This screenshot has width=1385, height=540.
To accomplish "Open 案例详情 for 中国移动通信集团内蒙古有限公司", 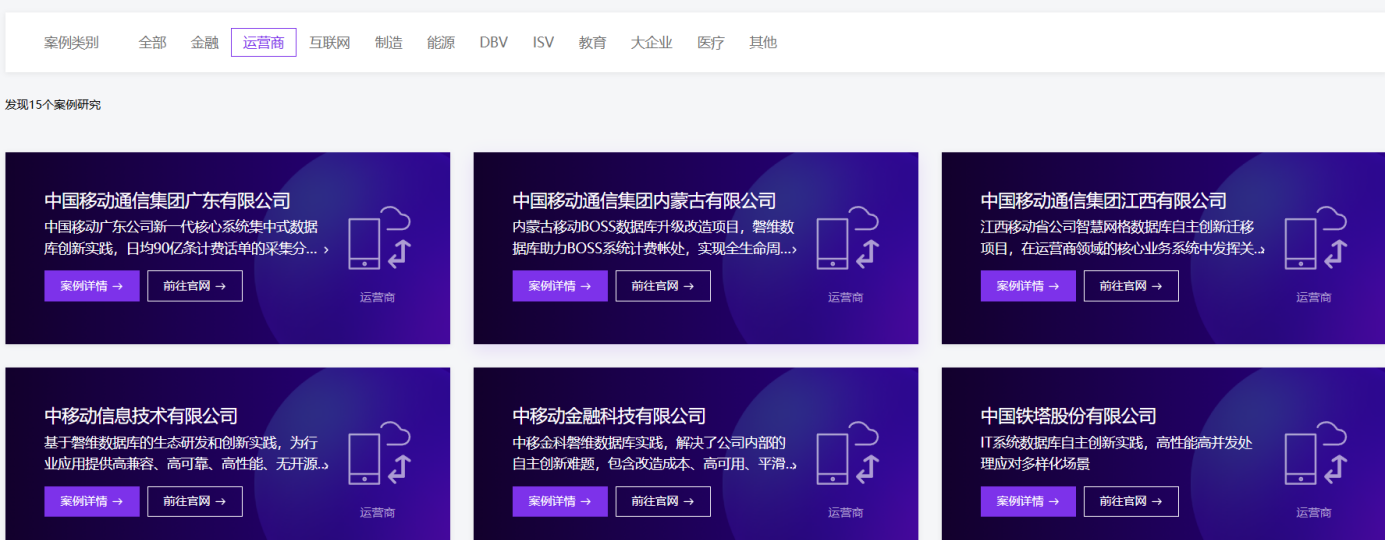I will tap(560, 286).
